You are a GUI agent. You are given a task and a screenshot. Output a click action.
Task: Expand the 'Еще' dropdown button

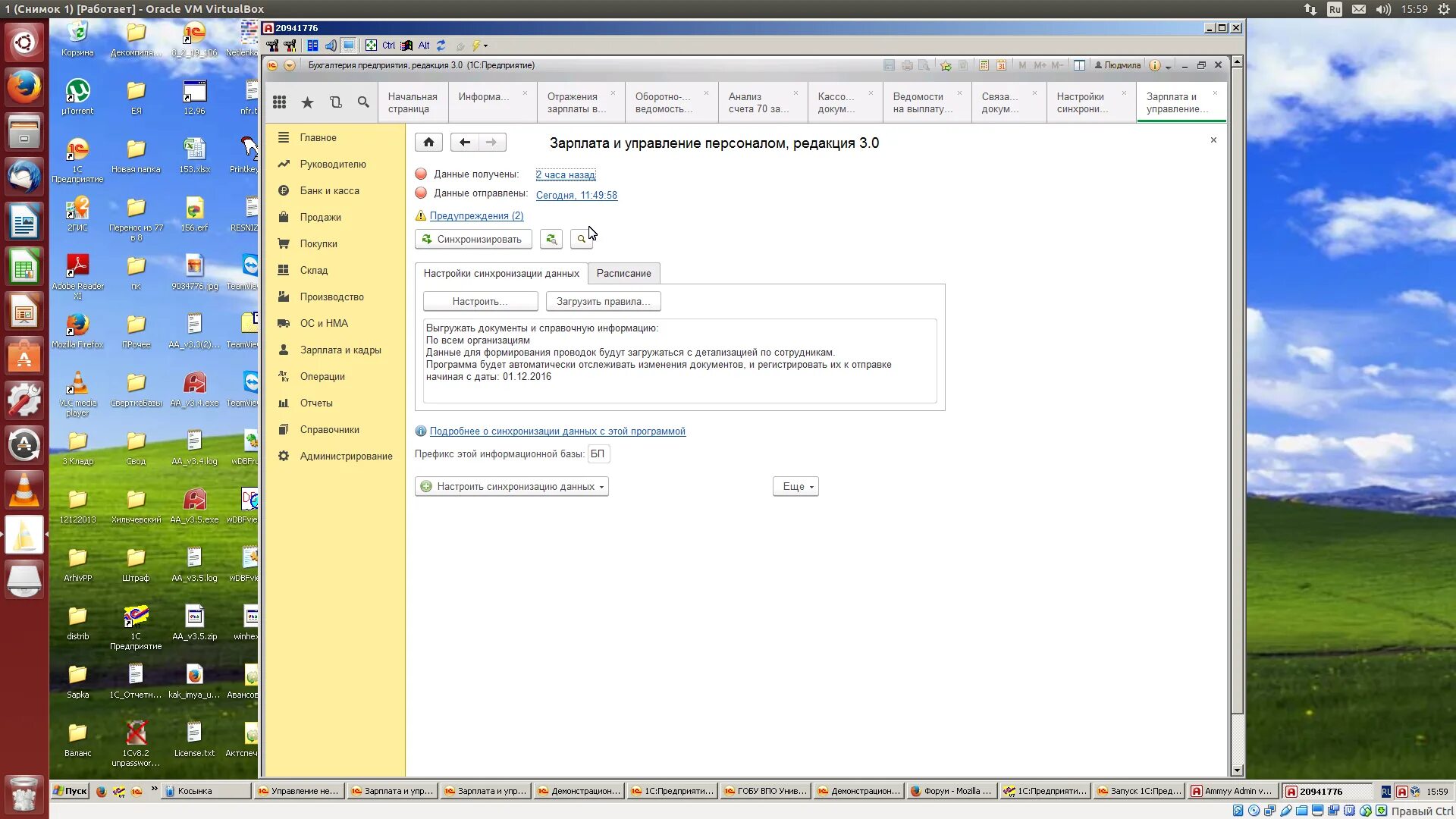[795, 486]
